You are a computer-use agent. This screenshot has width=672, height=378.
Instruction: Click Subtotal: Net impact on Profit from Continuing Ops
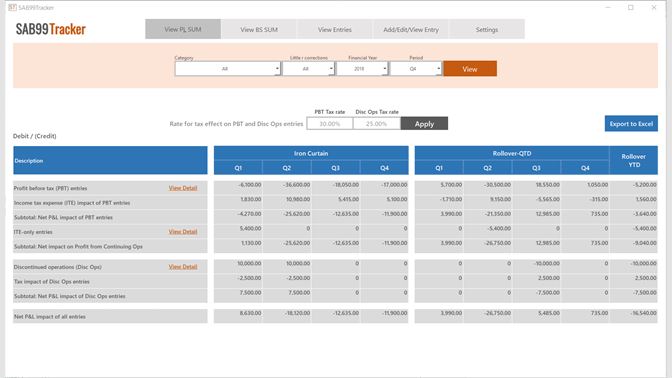coord(78,246)
